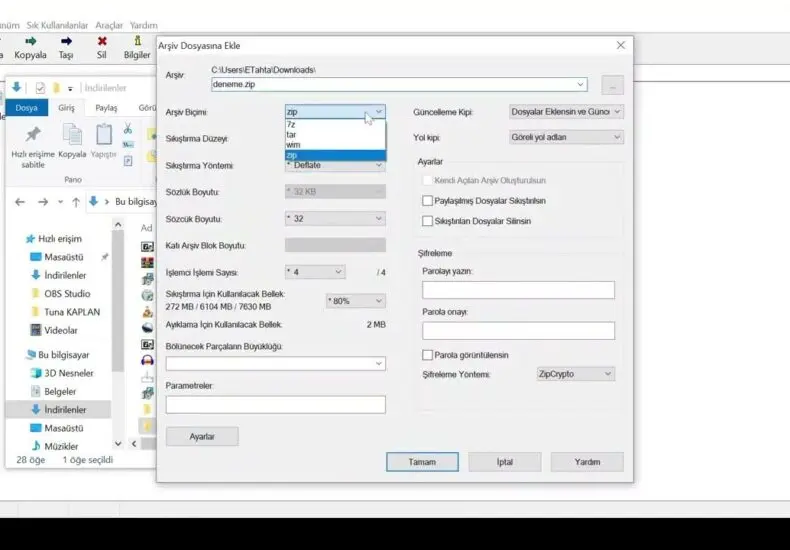Screen dimensions: 790x550
Task: Choose tar in the Arşiv Biçimi list
Action: click(x=335, y=134)
